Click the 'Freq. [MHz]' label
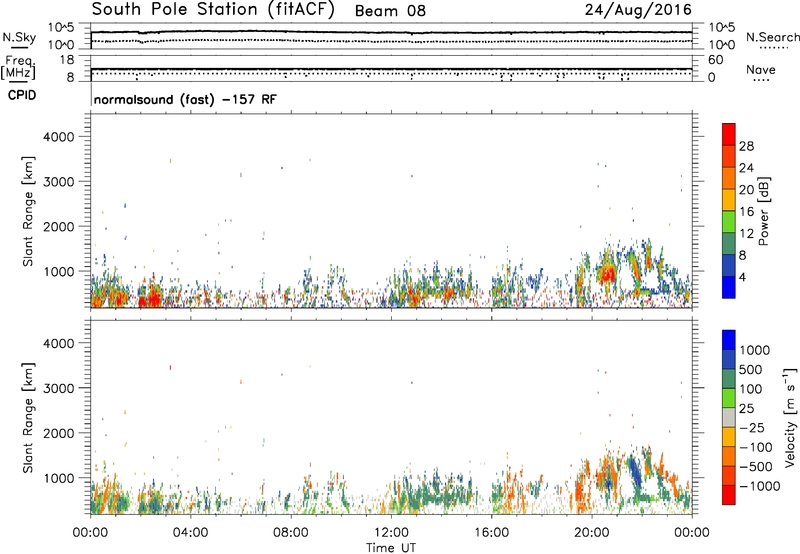The image size is (800, 554). 19,68
